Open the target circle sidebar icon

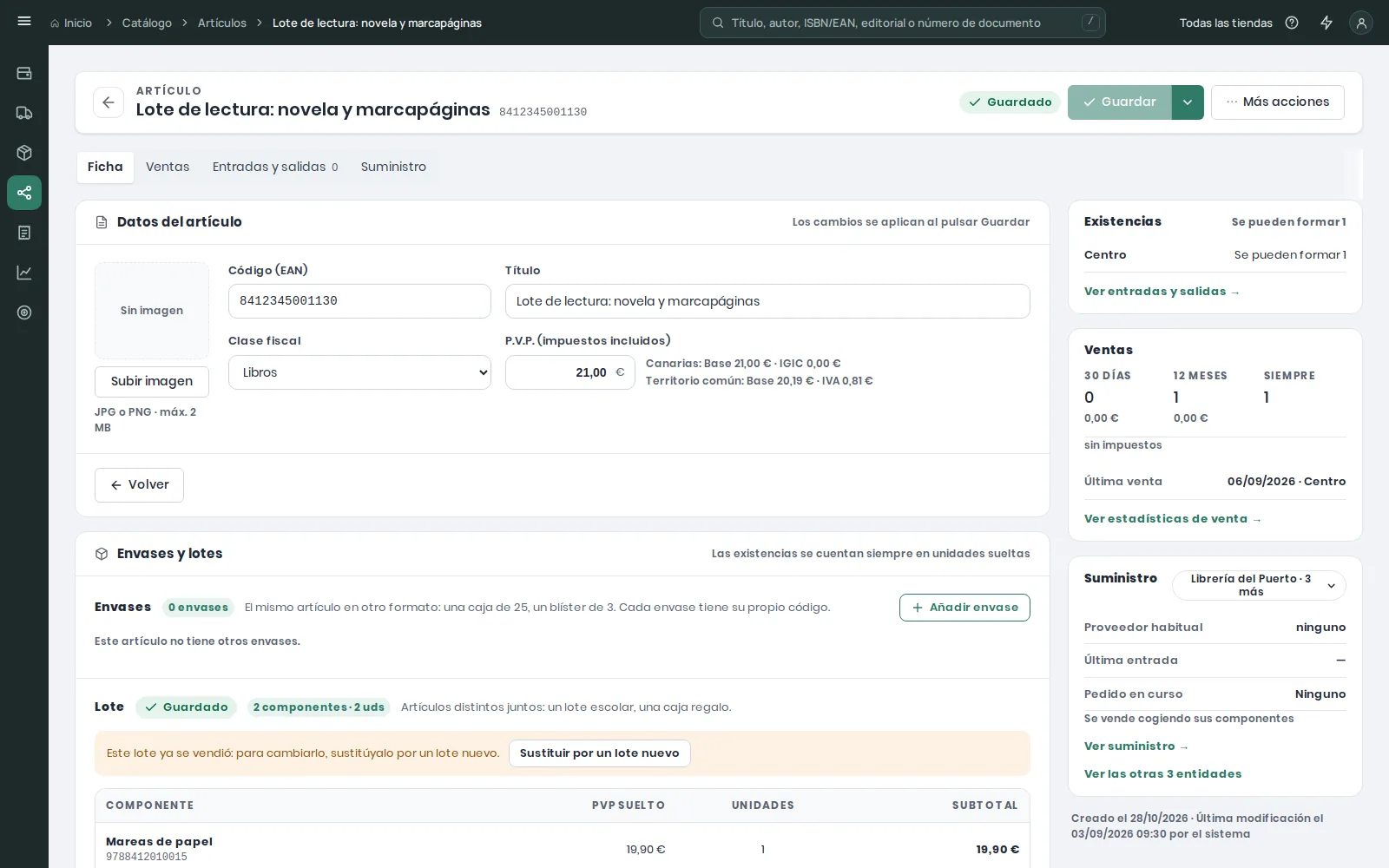(24, 312)
